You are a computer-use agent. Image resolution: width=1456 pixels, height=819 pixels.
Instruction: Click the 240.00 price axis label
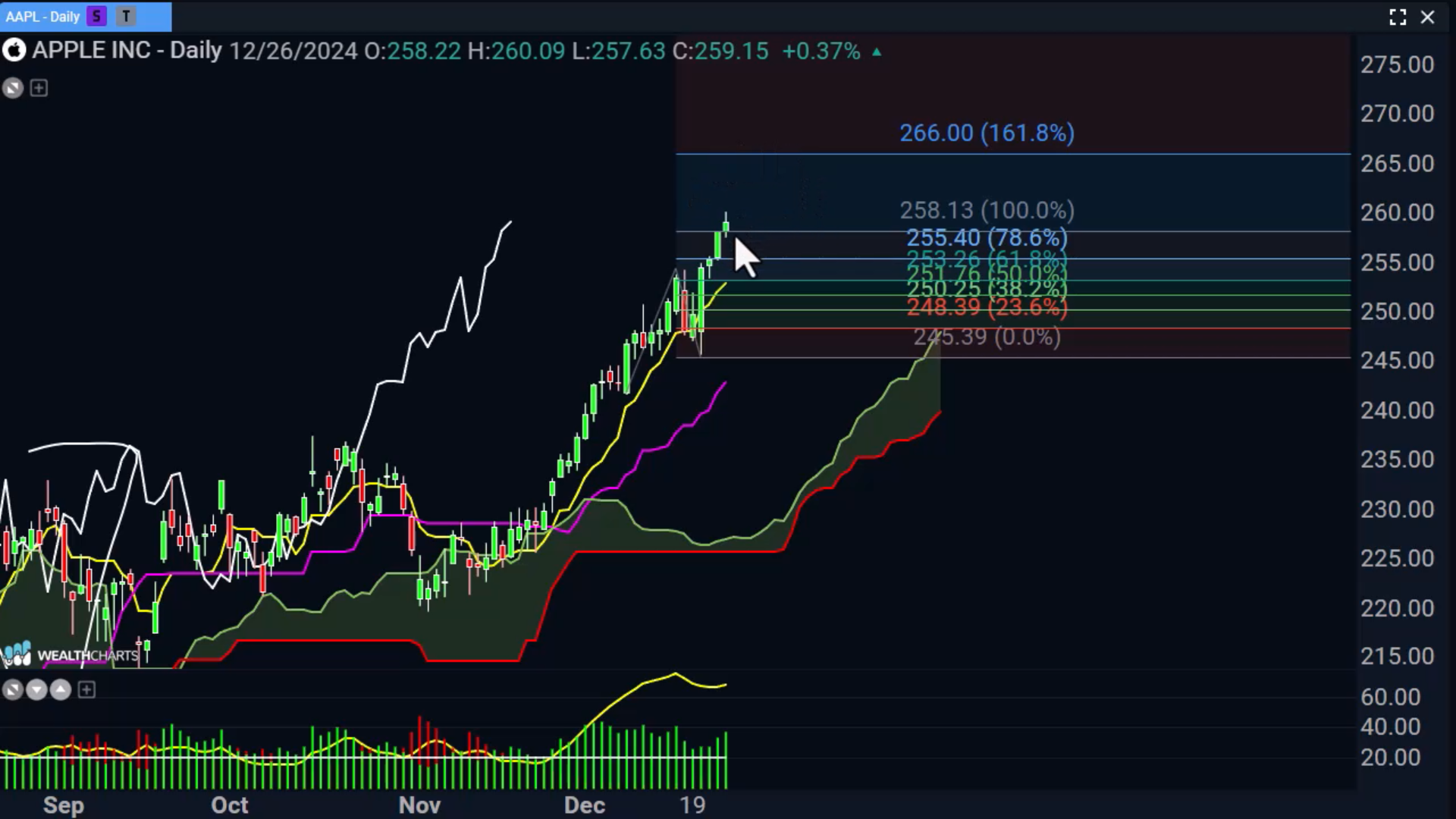(1397, 410)
